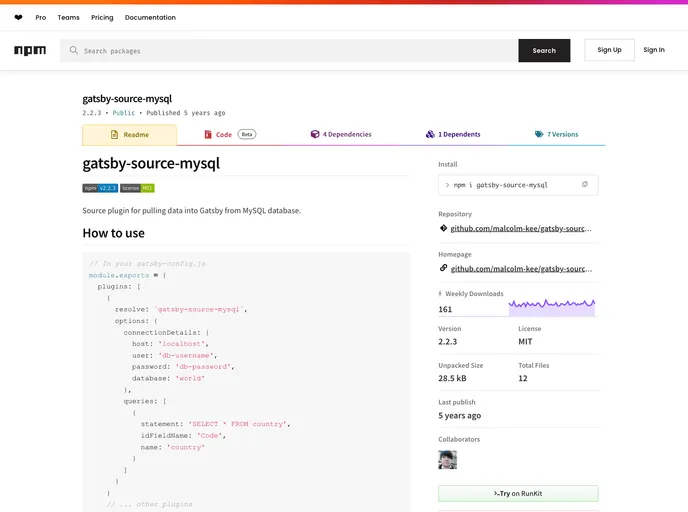Image resolution: width=688 pixels, height=512 pixels.
Task: Open the 7 Versions tab
Action: [556, 134]
